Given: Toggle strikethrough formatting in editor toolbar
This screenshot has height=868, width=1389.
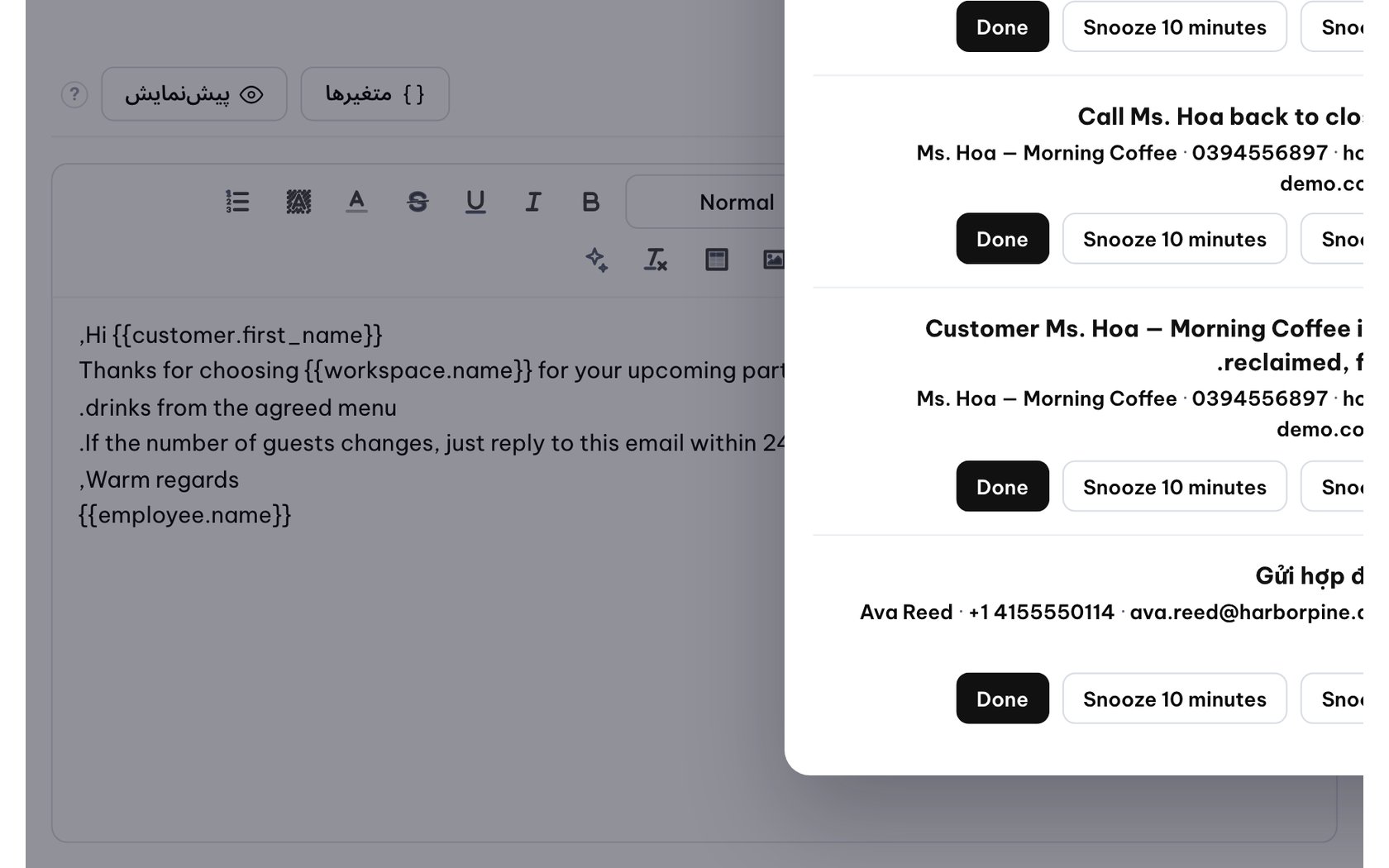Looking at the screenshot, I should pos(418,202).
